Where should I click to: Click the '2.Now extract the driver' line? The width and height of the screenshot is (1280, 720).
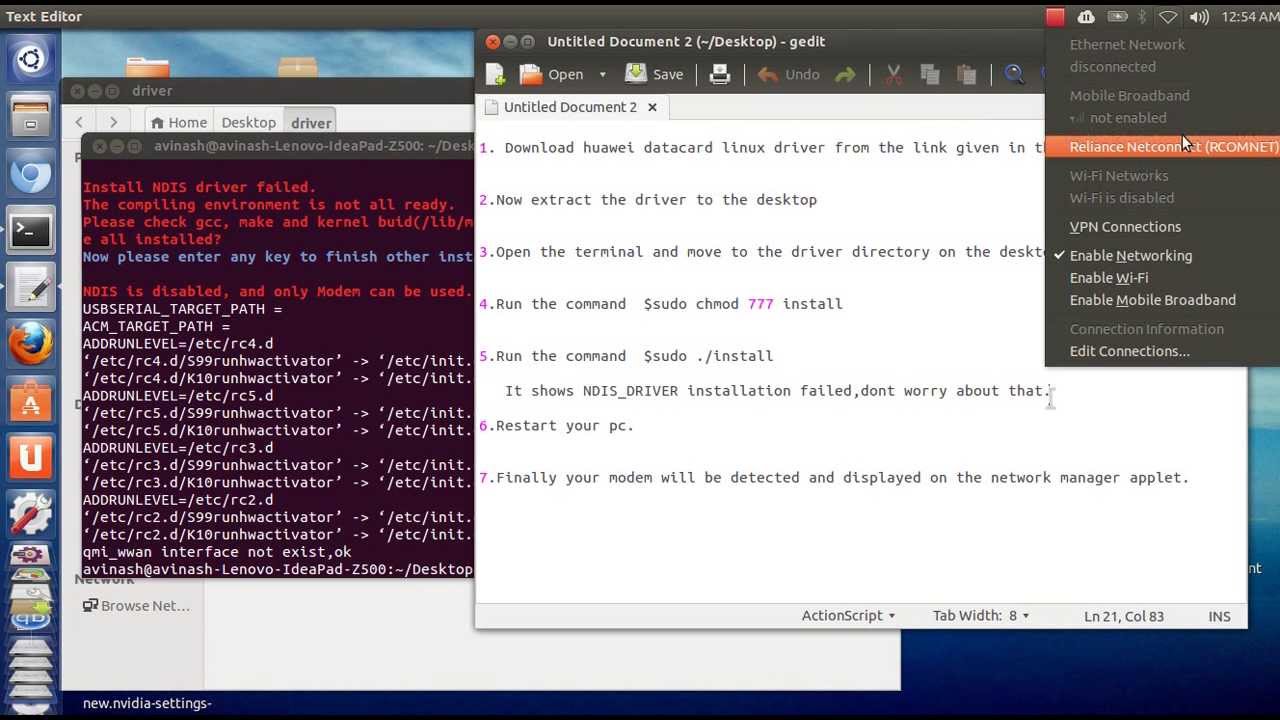tap(648, 199)
